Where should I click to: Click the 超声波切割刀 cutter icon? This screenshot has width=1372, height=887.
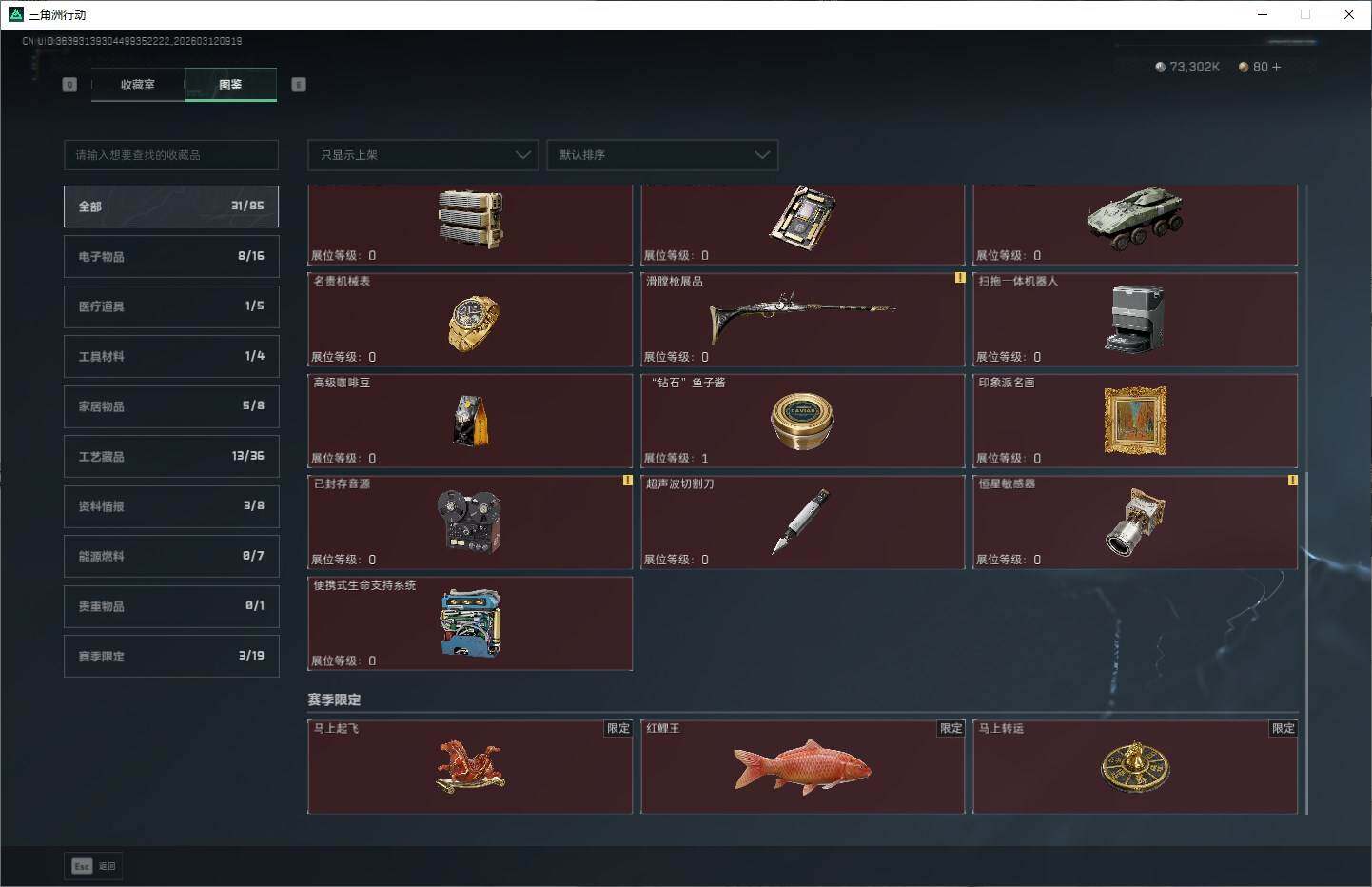pos(801,522)
